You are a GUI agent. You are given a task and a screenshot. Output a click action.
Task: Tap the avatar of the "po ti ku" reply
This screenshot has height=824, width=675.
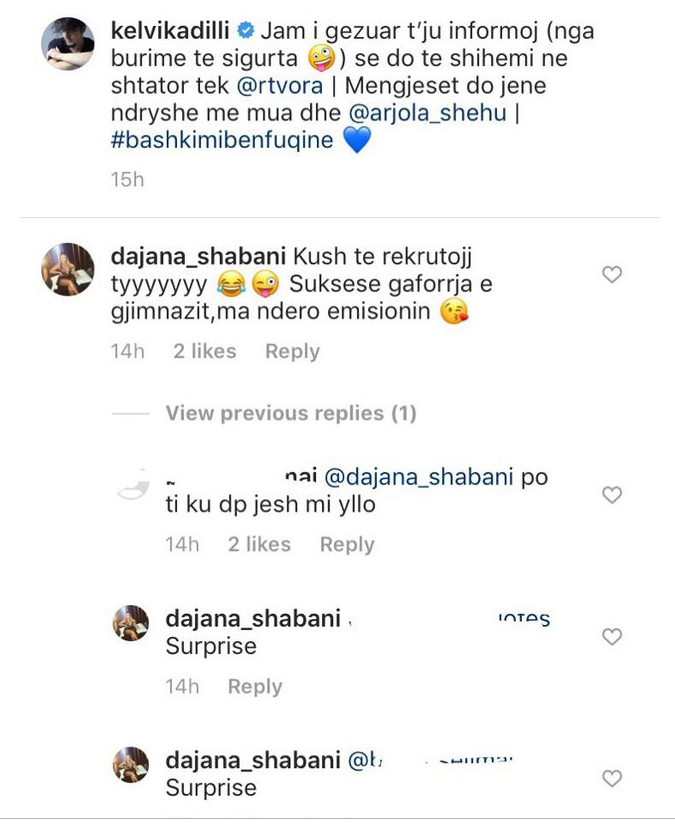tap(132, 487)
